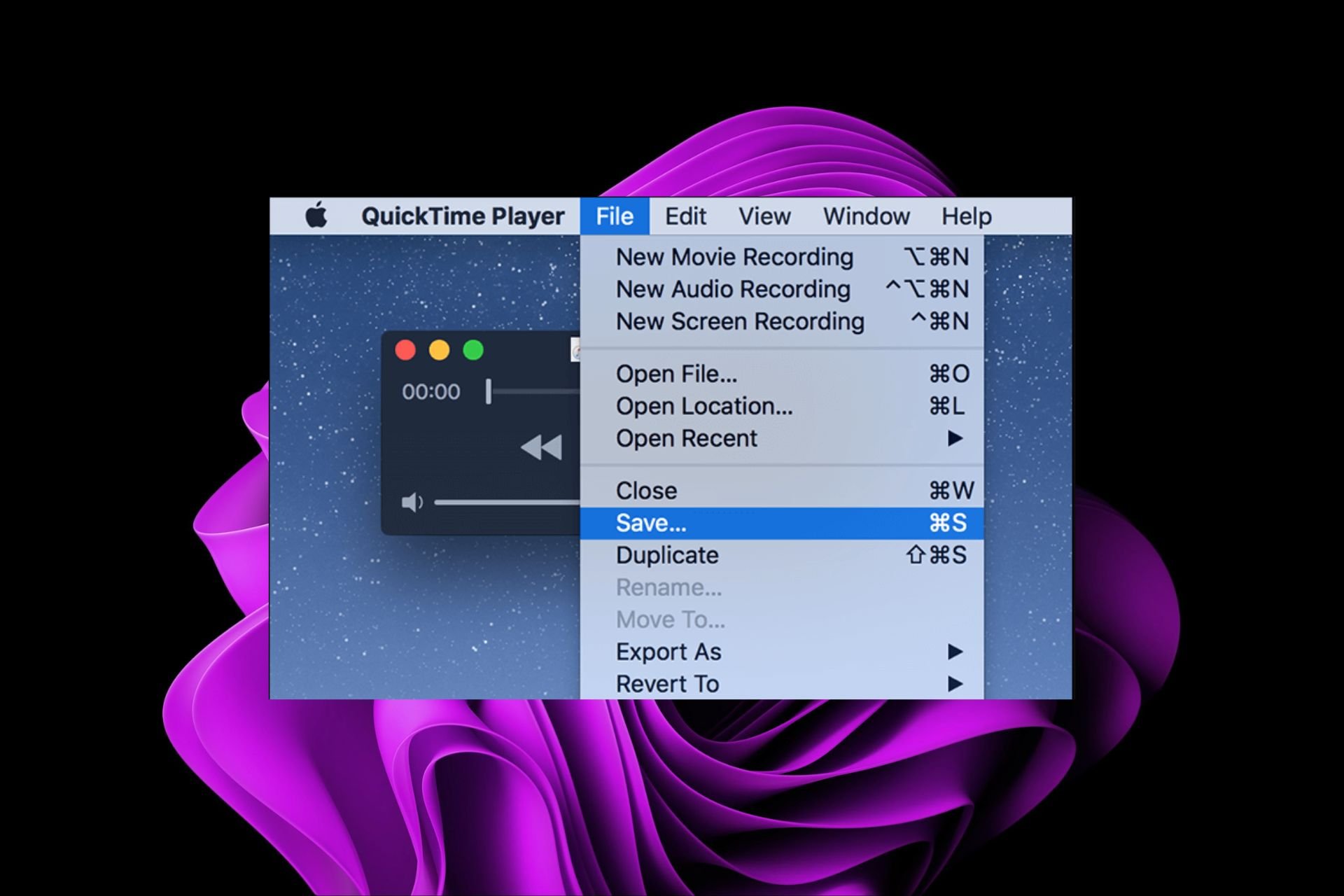This screenshot has width=1344, height=896.
Task: Open the View menu
Action: tap(764, 216)
